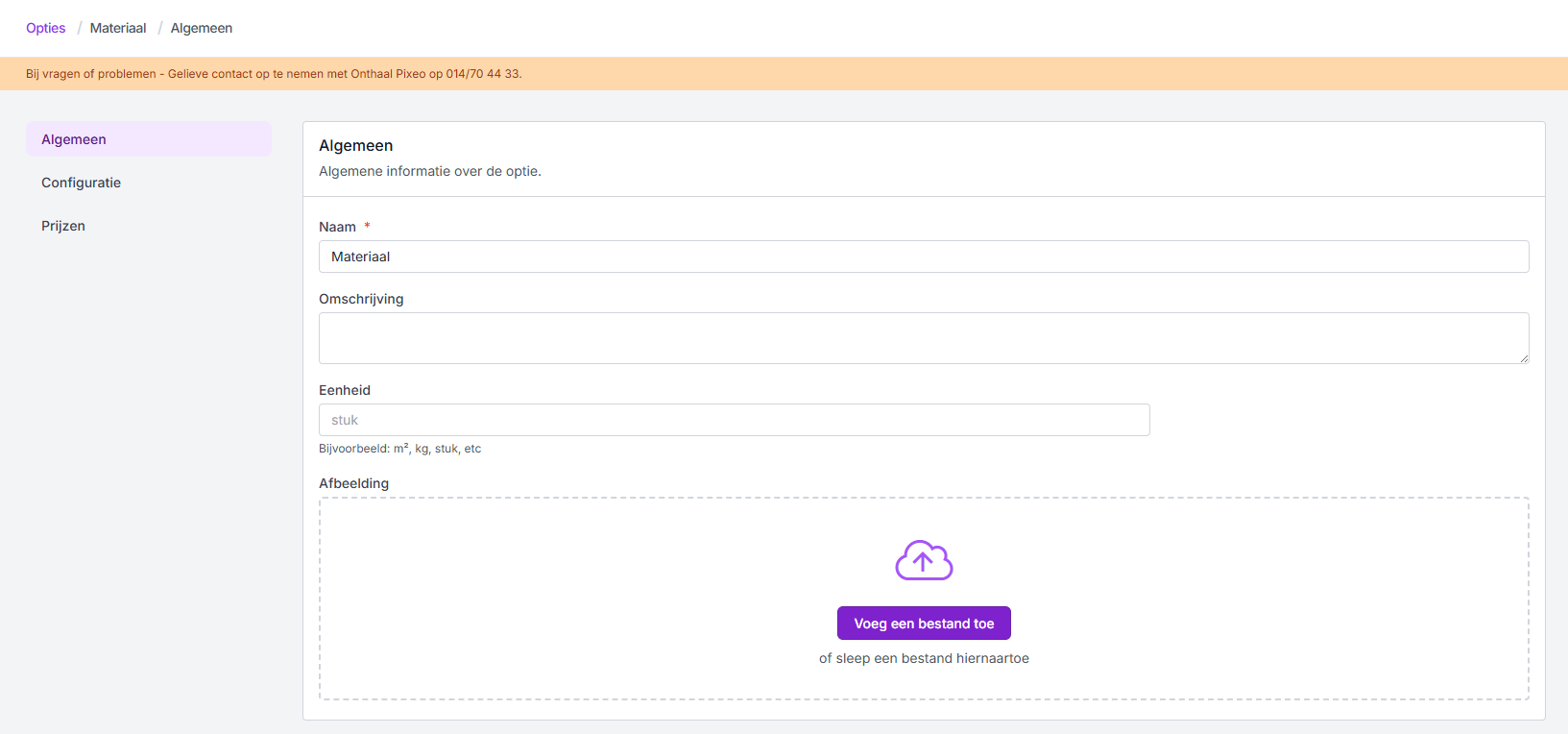The image size is (1568, 734).
Task: Click the Naam field label
Action: tap(337, 227)
